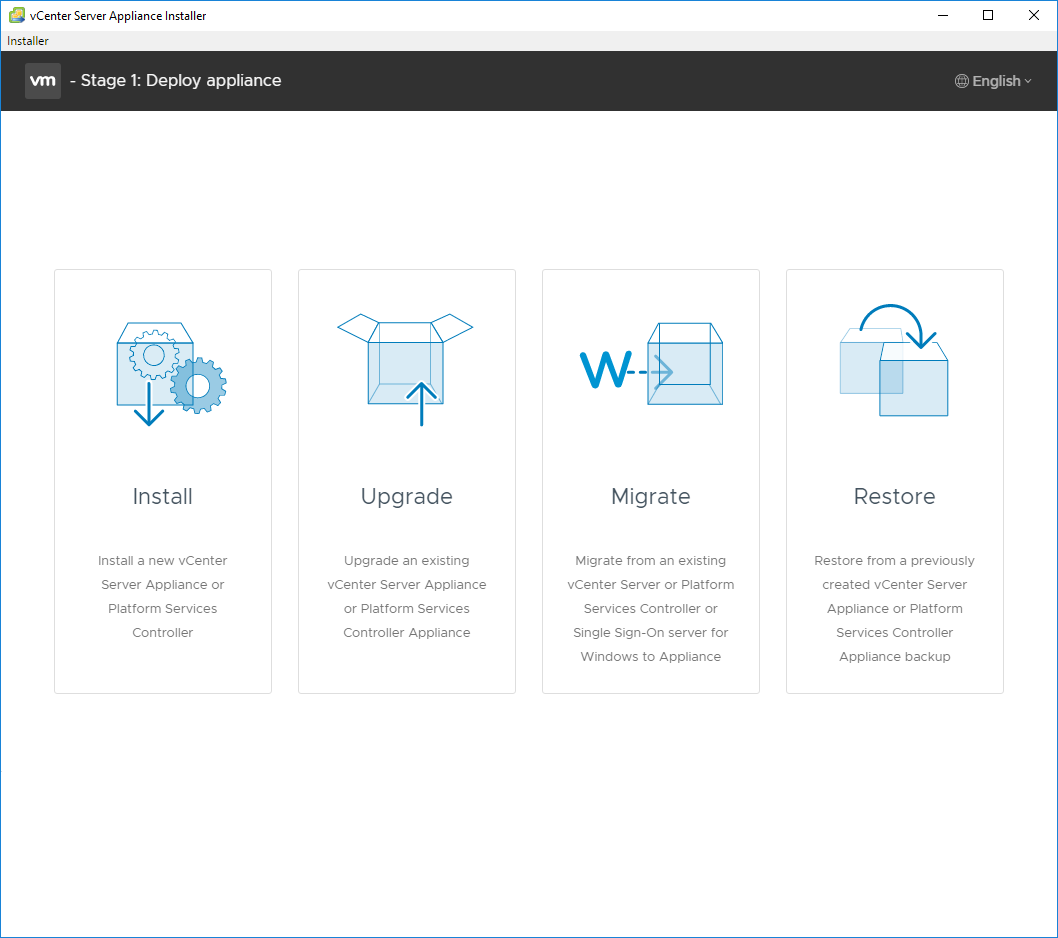Click the Migrate Windows-to-appliance icon
This screenshot has width=1058, height=938.
651,364
